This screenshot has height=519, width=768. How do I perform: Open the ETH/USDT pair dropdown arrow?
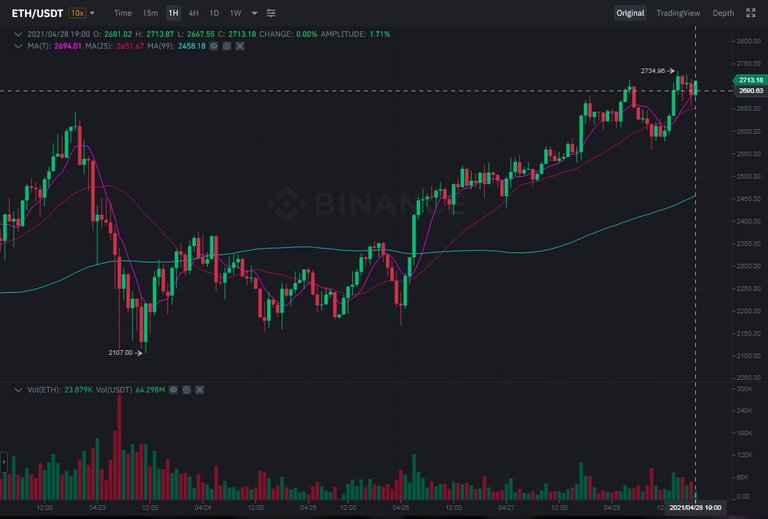pyautogui.click(x=92, y=13)
